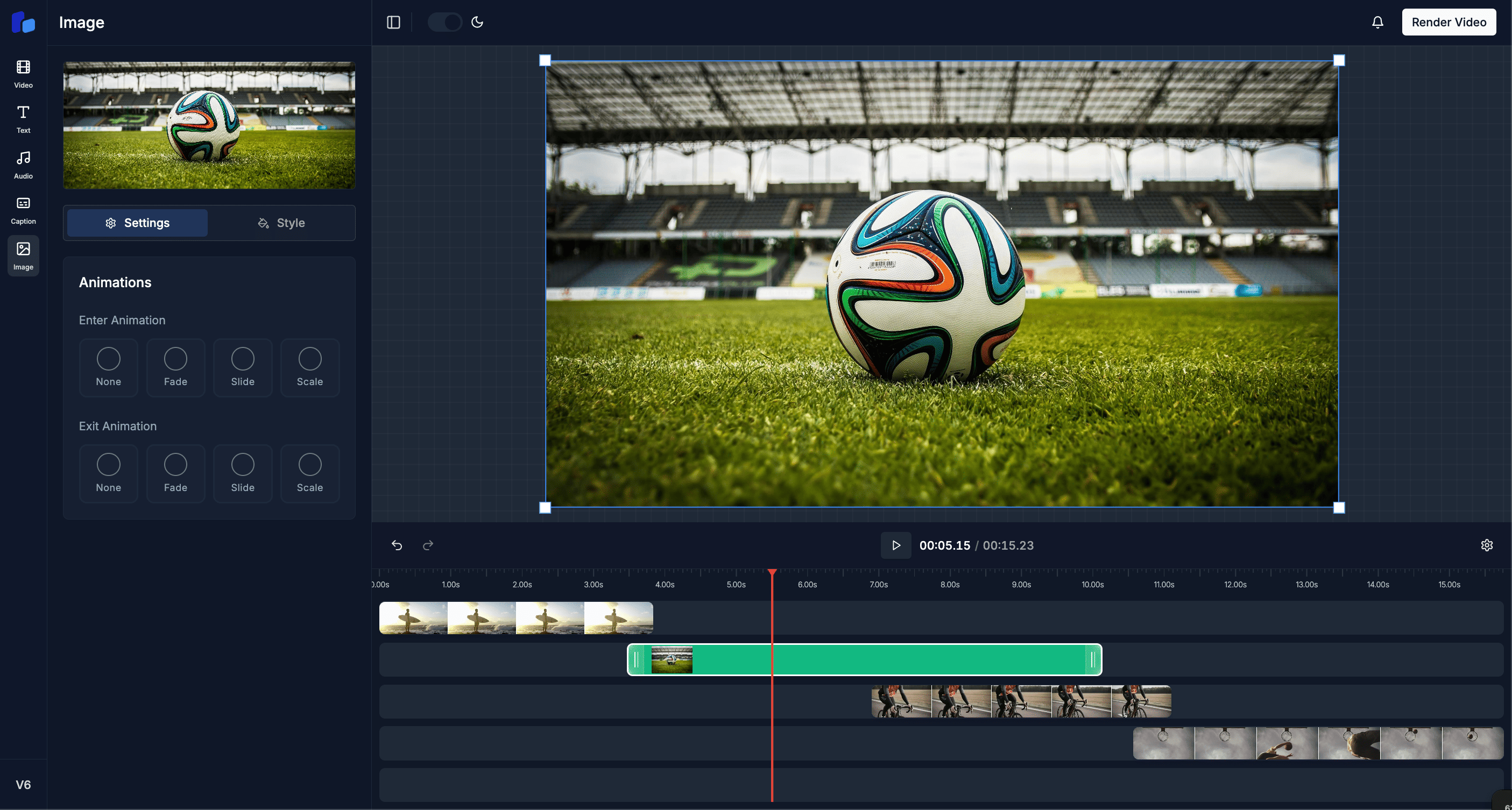Redo the last edit
The width and height of the screenshot is (1512, 810).
[x=428, y=545]
